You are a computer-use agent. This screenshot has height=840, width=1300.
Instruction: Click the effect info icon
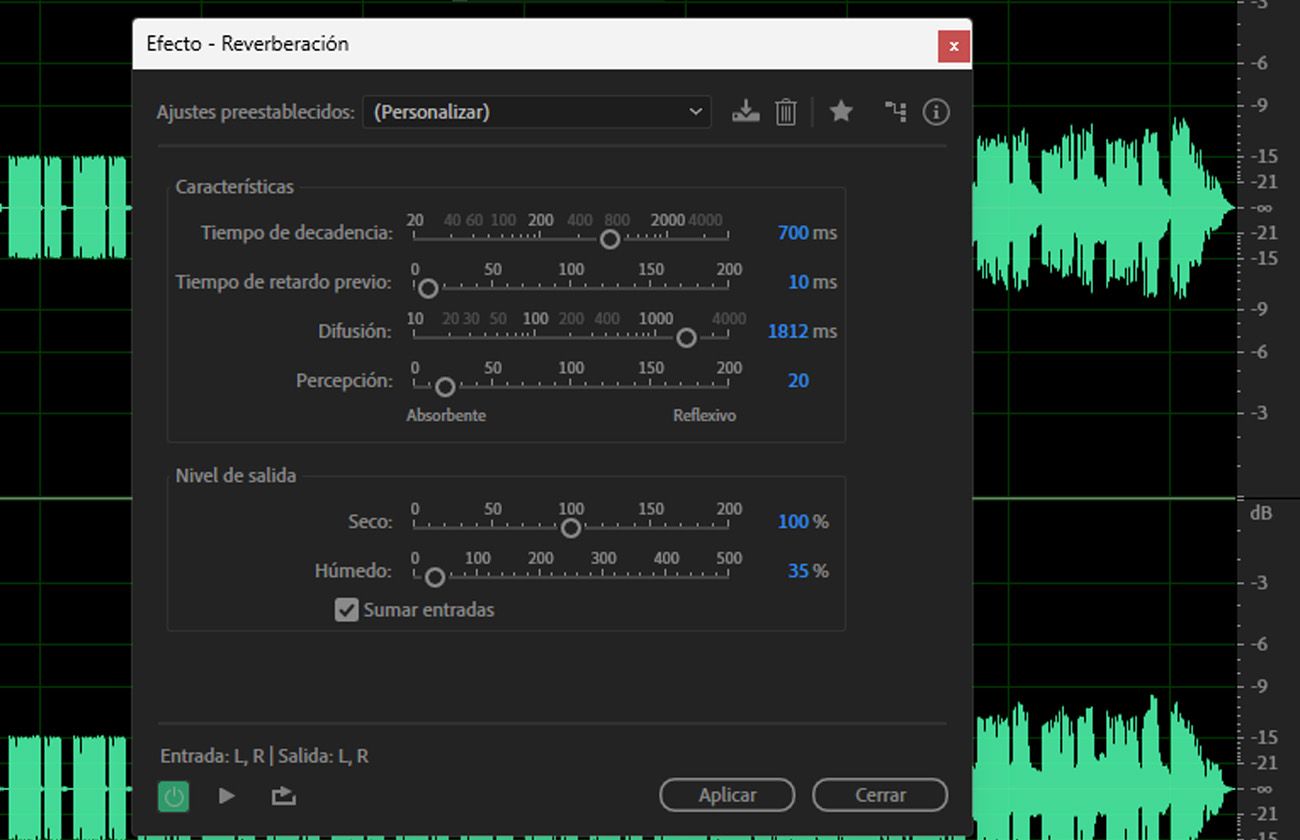pyautogui.click(x=936, y=112)
